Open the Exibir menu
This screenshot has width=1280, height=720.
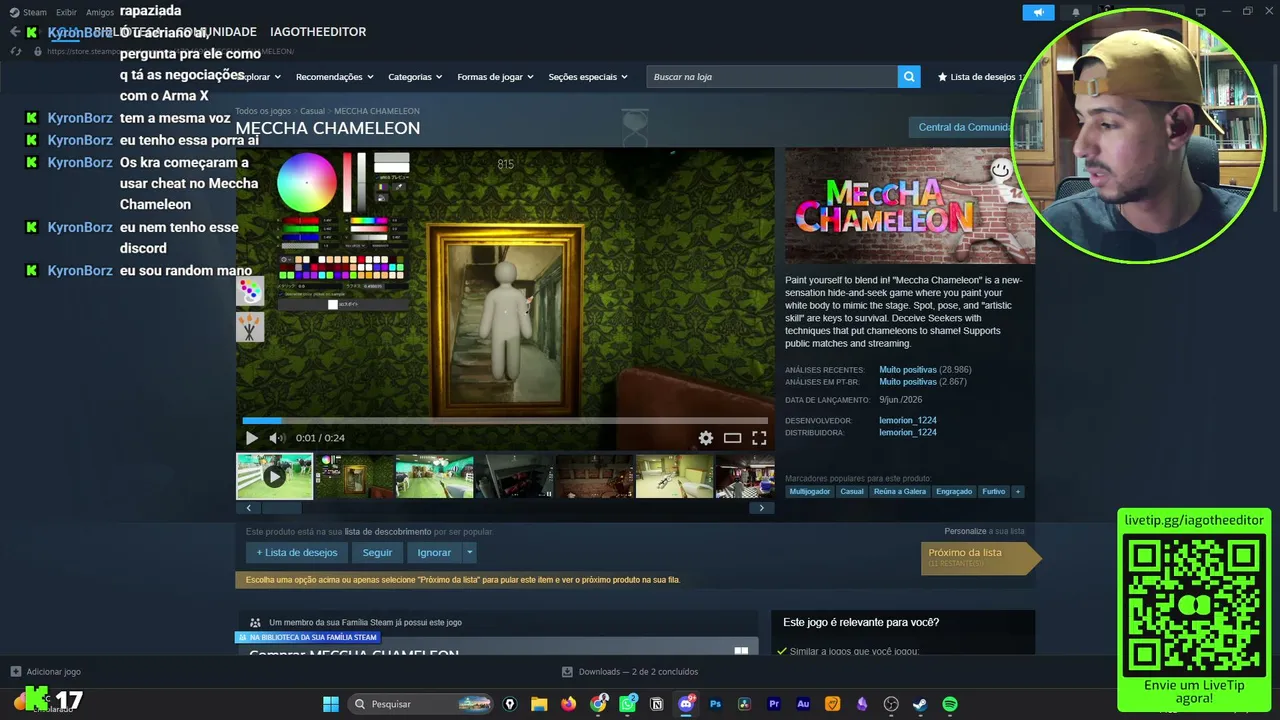pos(66,12)
